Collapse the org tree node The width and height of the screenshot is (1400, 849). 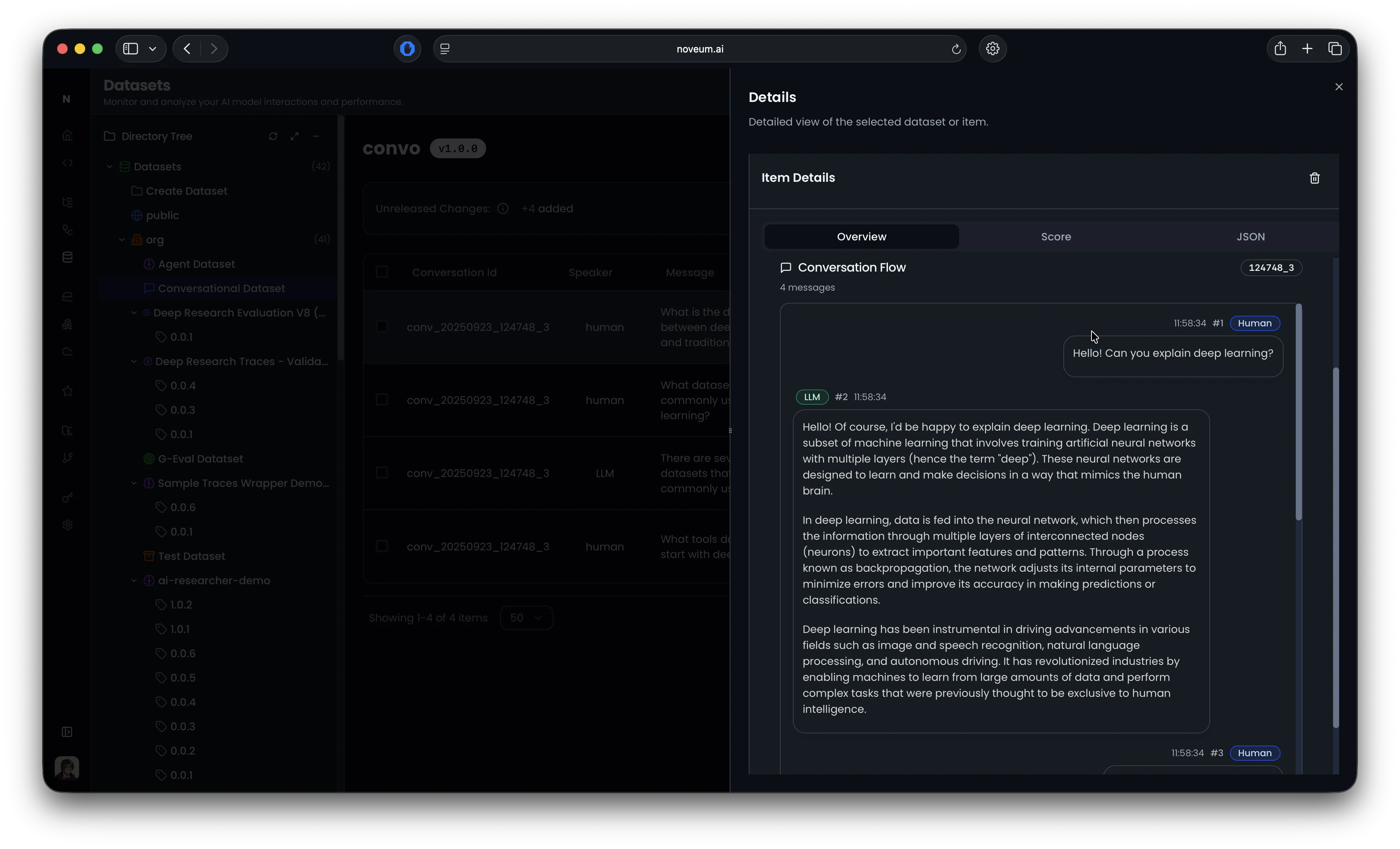(122, 240)
